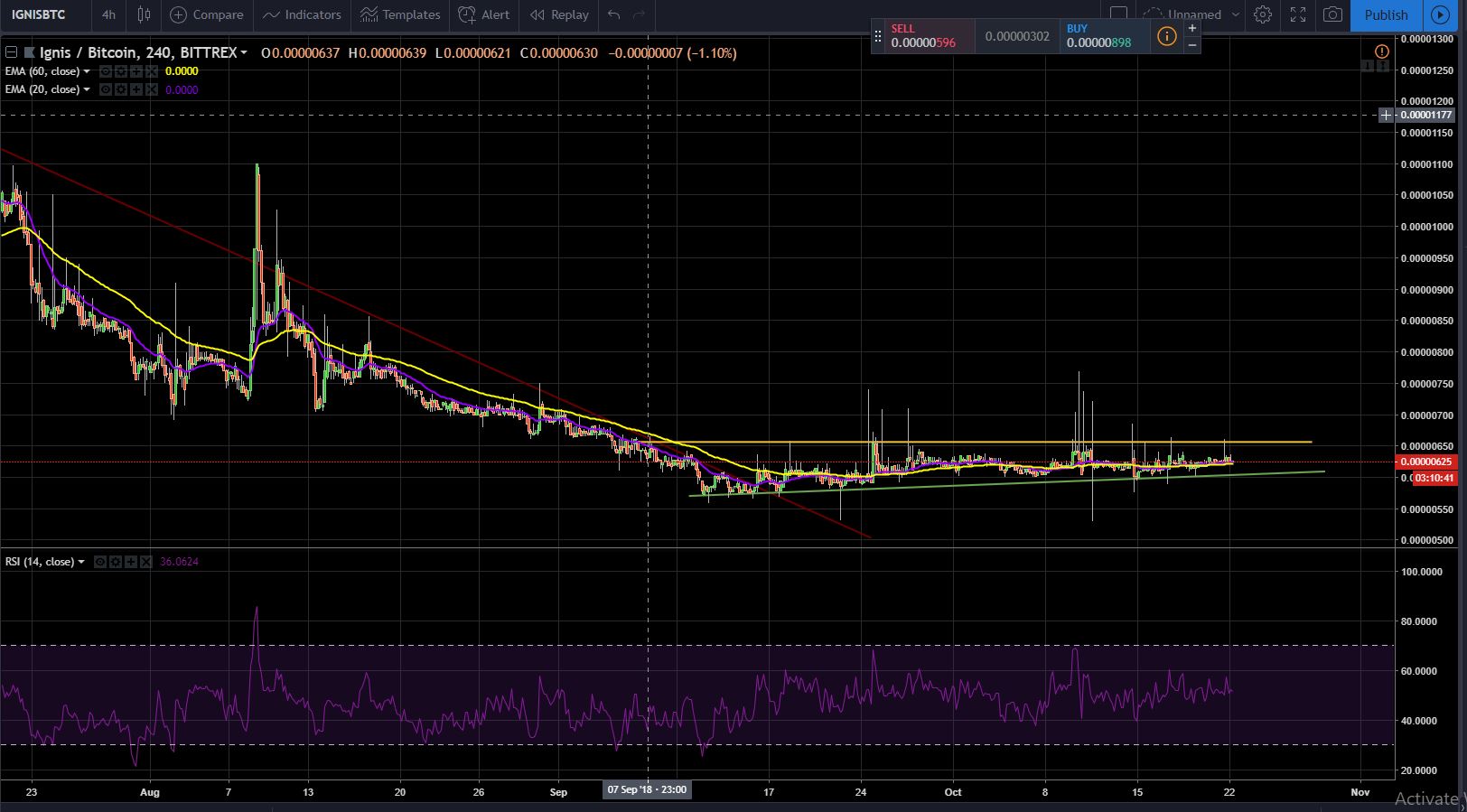The height and width of the screenshot is (812, 1467).
Task: Click the 0.00001177 crosshair price label
Action: click(1427, 115)
